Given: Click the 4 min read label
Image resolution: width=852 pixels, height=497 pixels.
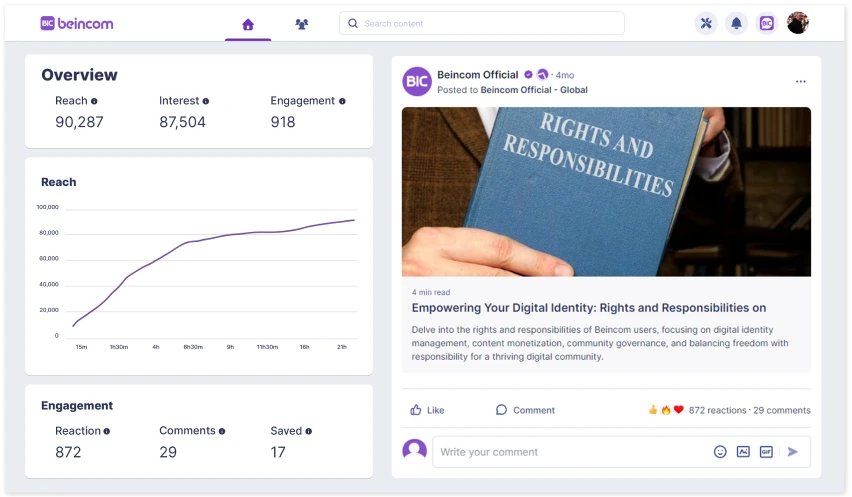Looking at the screenshot, I should point(431,292).
